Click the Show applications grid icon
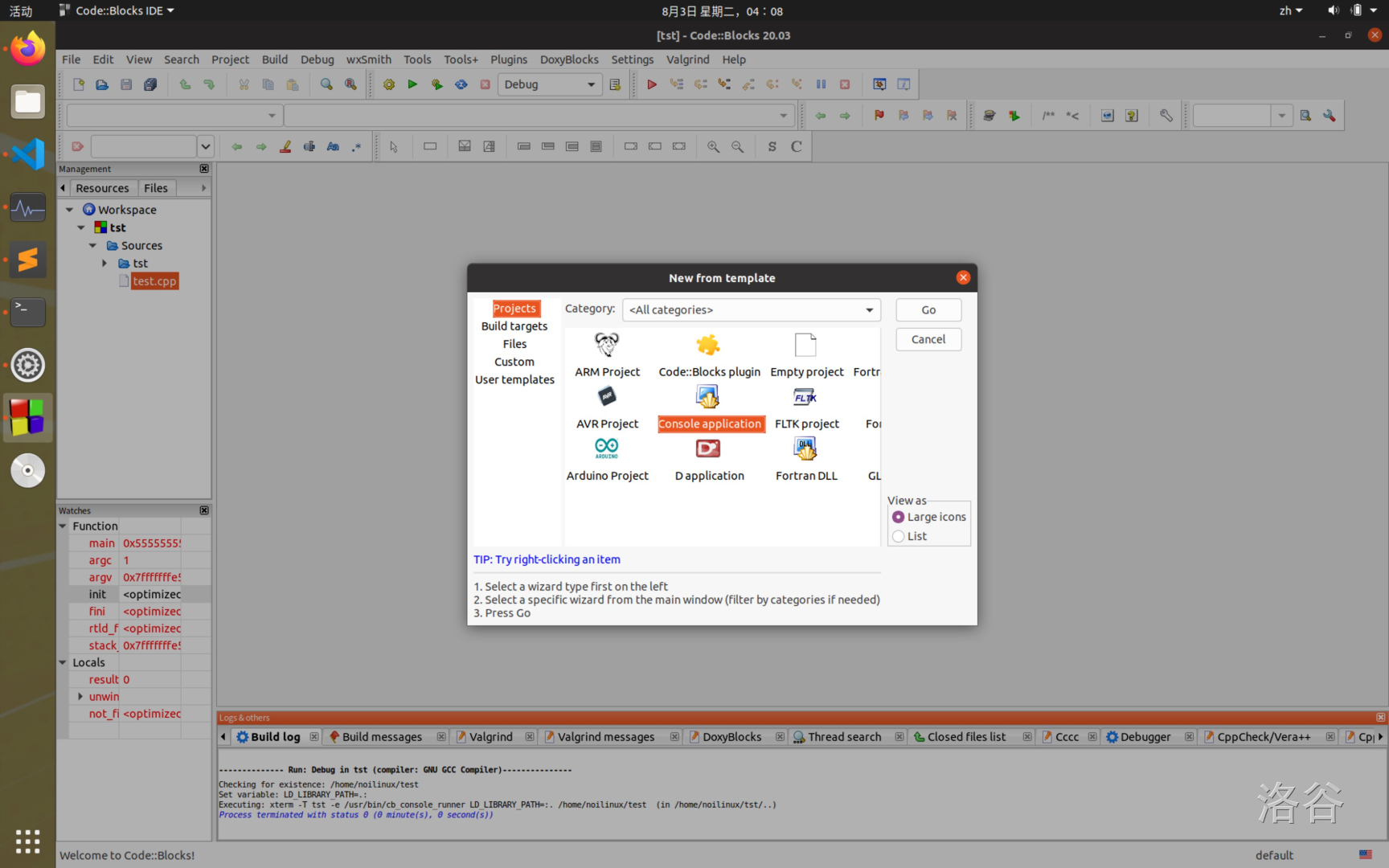1389x868 pixels. (x=28, y=841)
